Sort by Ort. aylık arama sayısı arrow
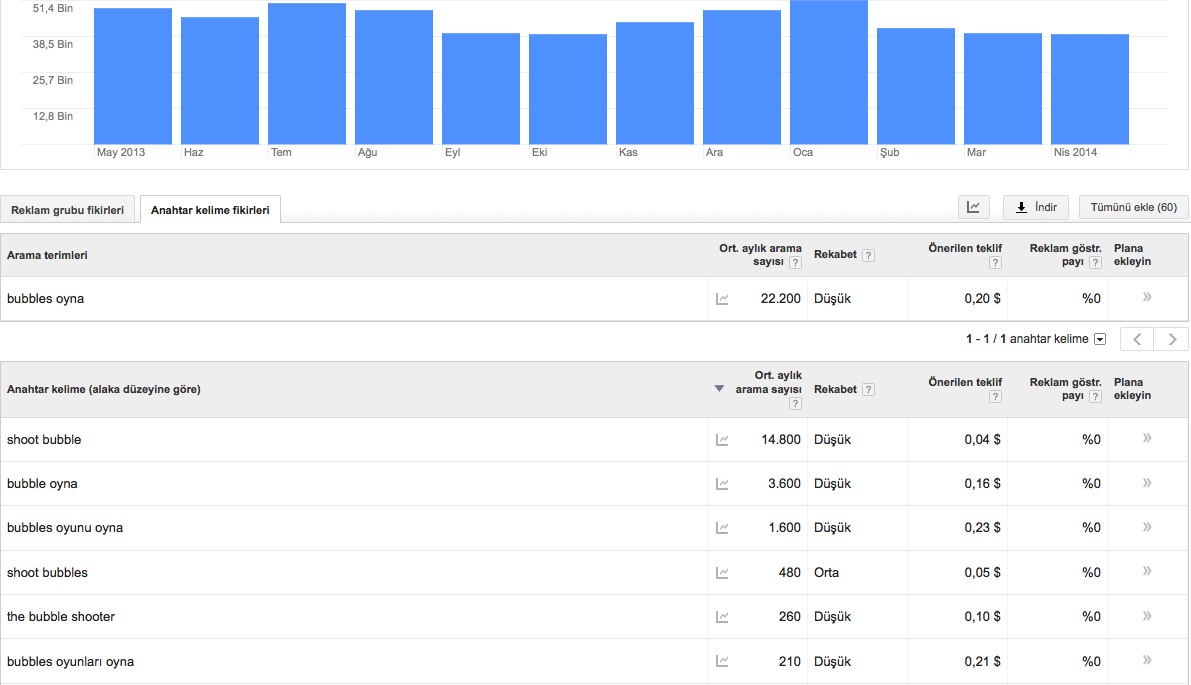The height and width of the screenshot is (685, 1191). (x=719, y=389)
